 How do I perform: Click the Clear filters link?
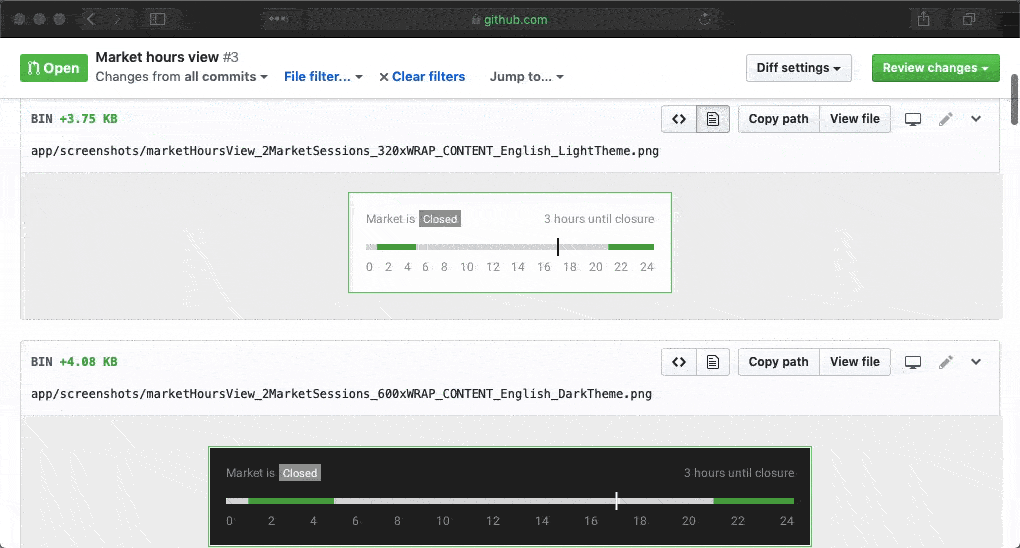click(422, 76)
